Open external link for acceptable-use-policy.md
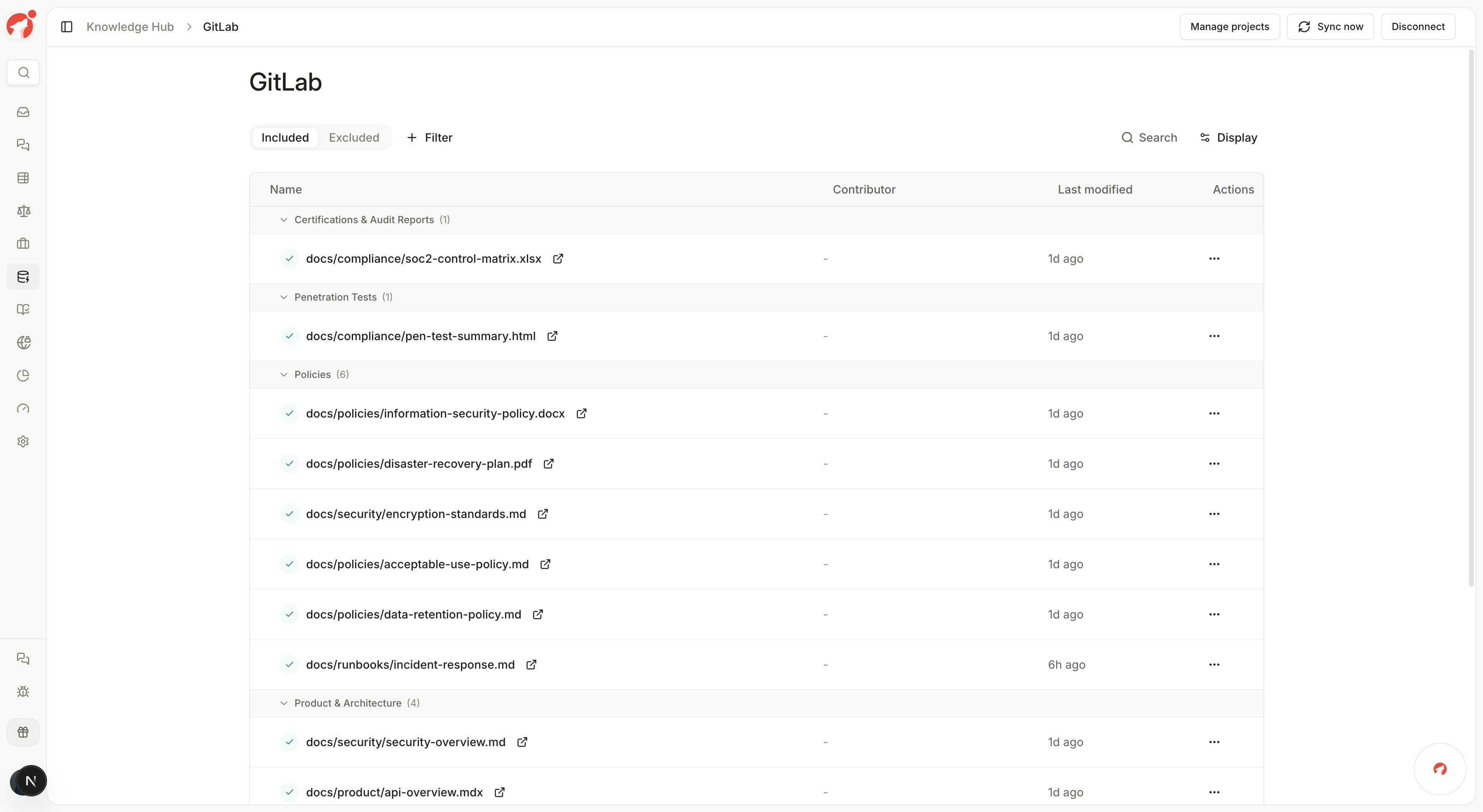The image size is (1483, 812). pos(545,564)
